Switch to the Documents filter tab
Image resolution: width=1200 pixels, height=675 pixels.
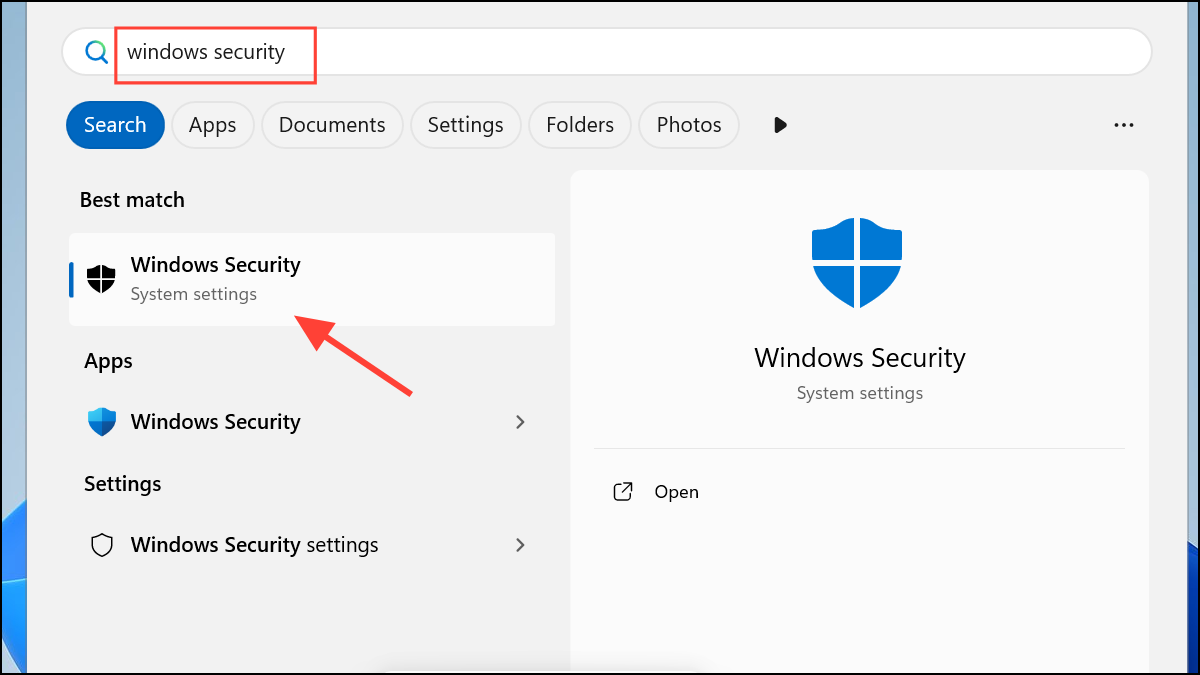coord(332,125)
